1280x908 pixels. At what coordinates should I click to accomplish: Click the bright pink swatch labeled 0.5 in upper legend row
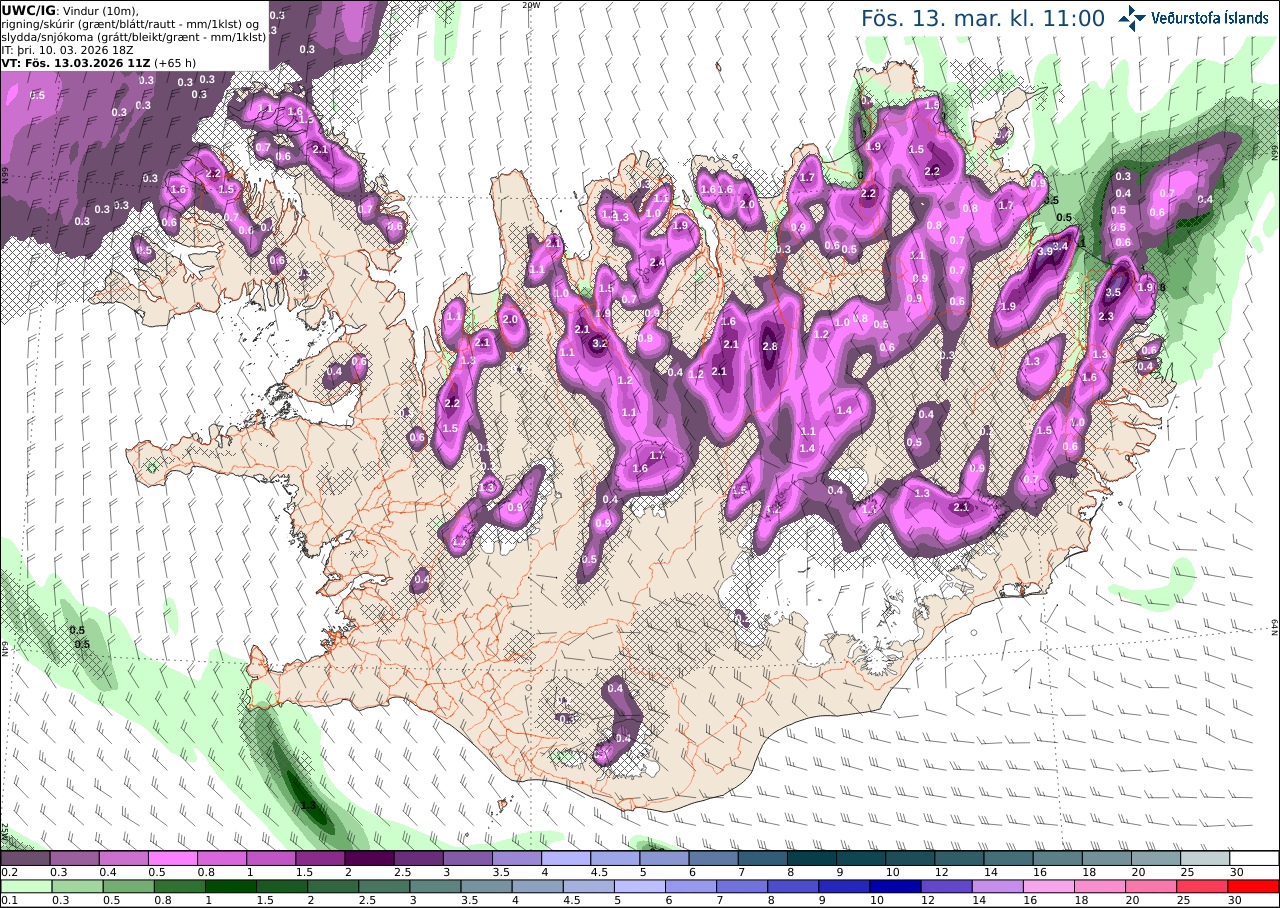pyautogui.click(x=172, y=858)
